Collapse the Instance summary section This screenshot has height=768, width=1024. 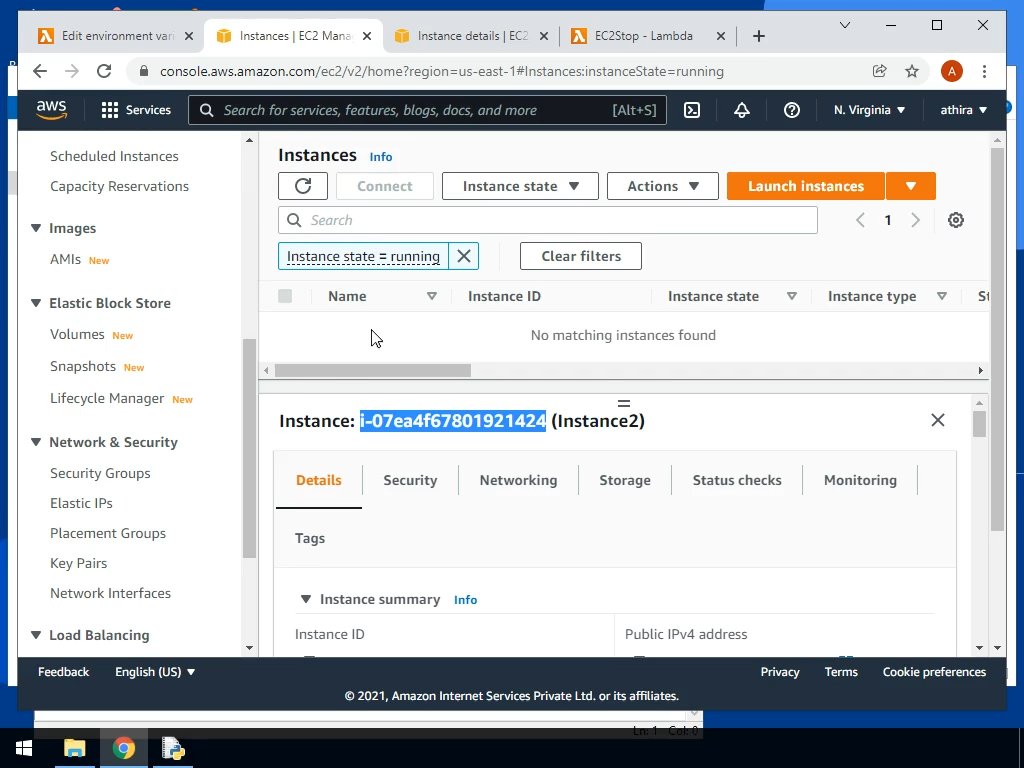pyautogui.click(x=305, y=599)
